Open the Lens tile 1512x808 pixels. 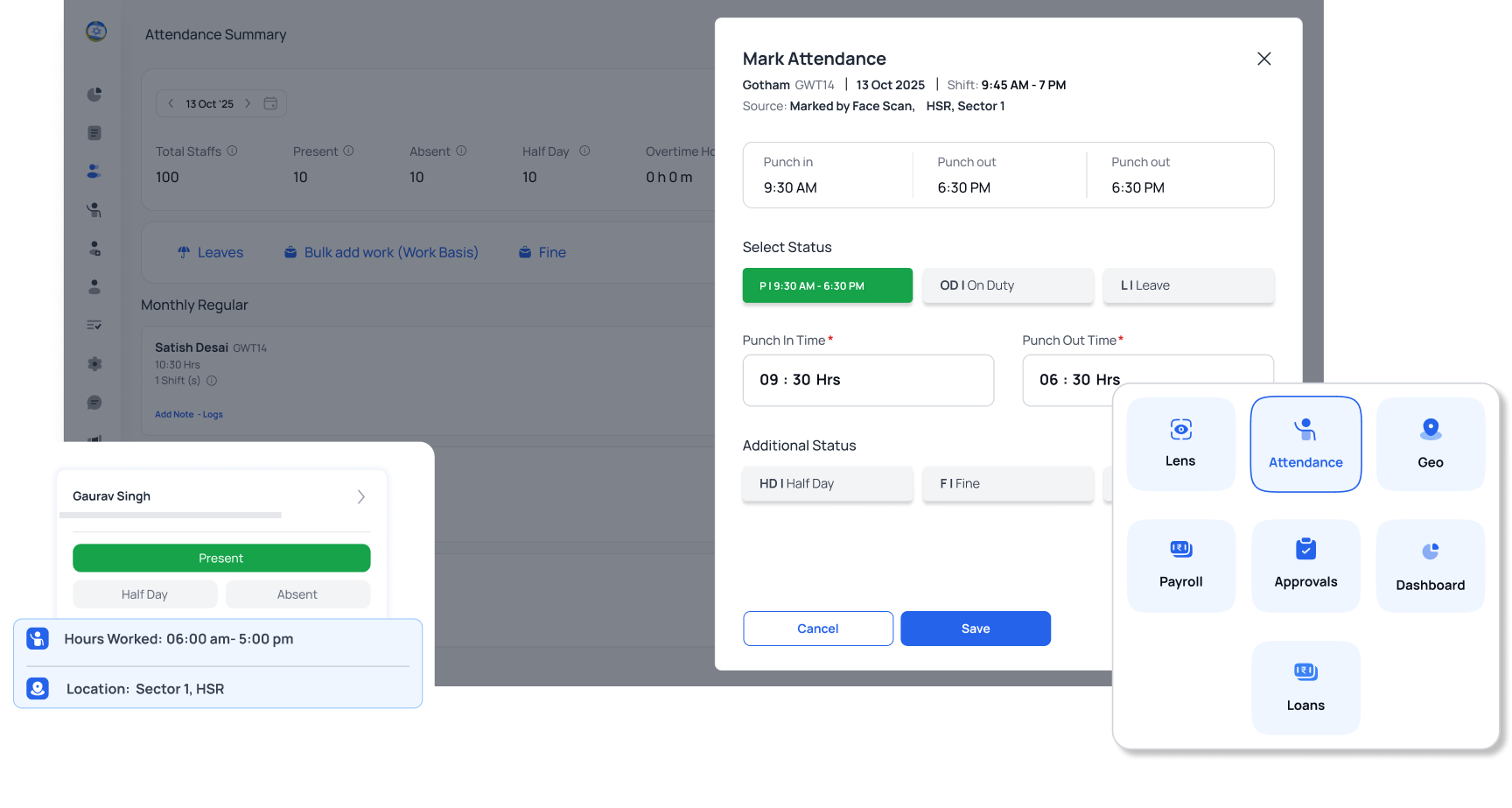click(1180, 444)
